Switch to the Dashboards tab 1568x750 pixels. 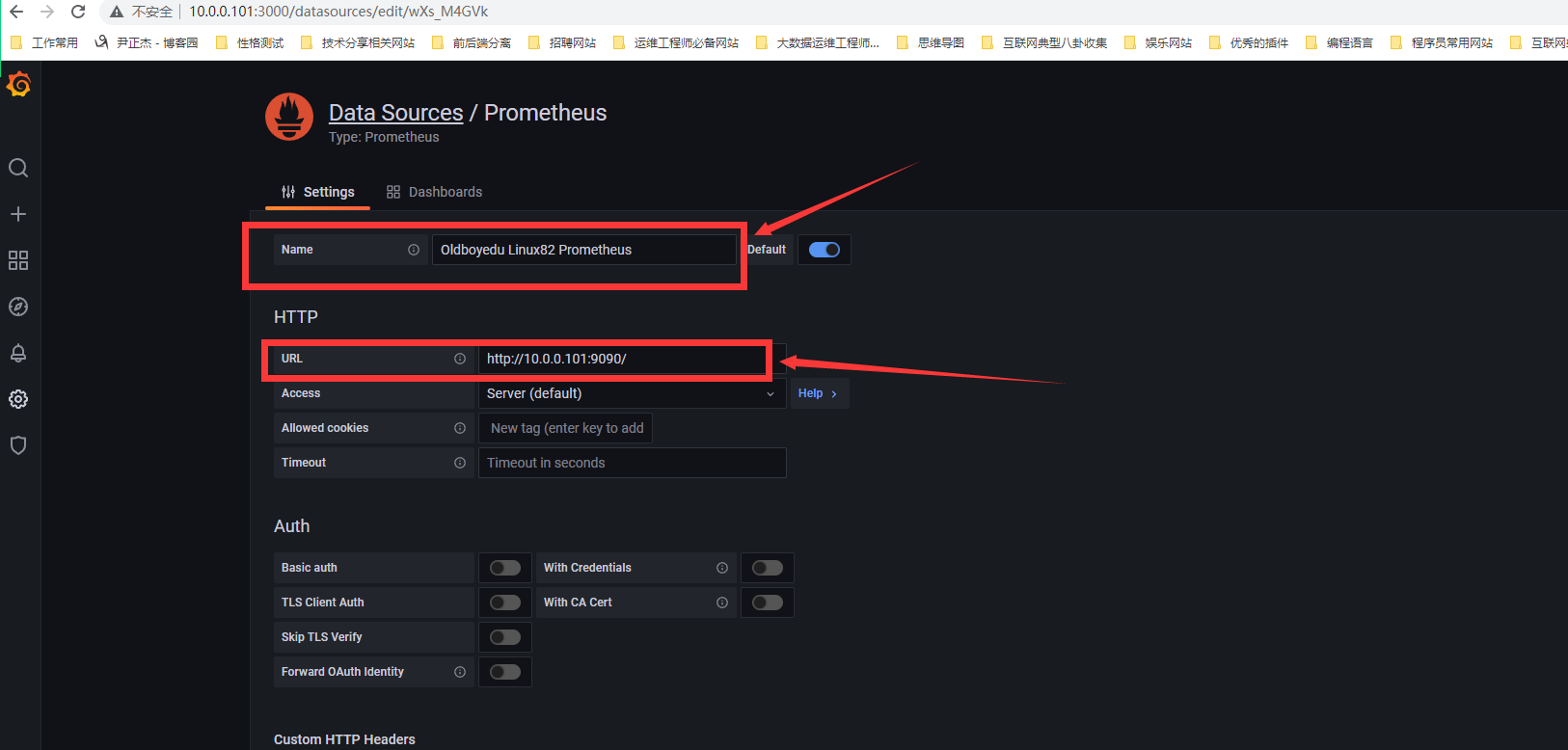pyautogui.click(x=435, y=192)
